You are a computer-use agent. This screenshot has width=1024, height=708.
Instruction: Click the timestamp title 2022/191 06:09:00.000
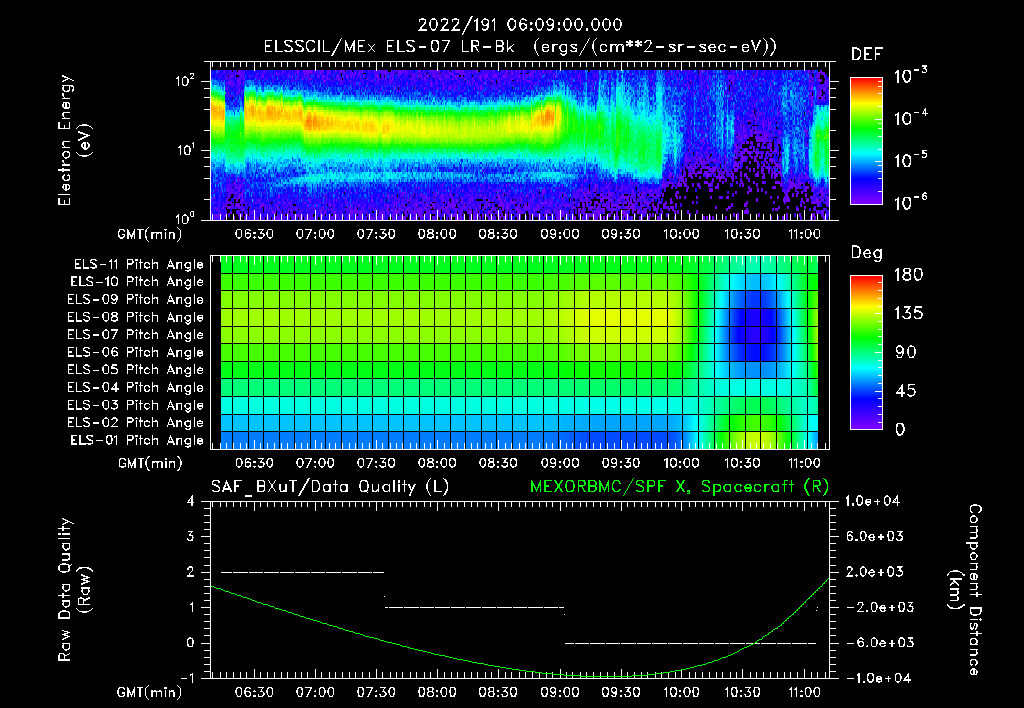click(x=520, y=25)
